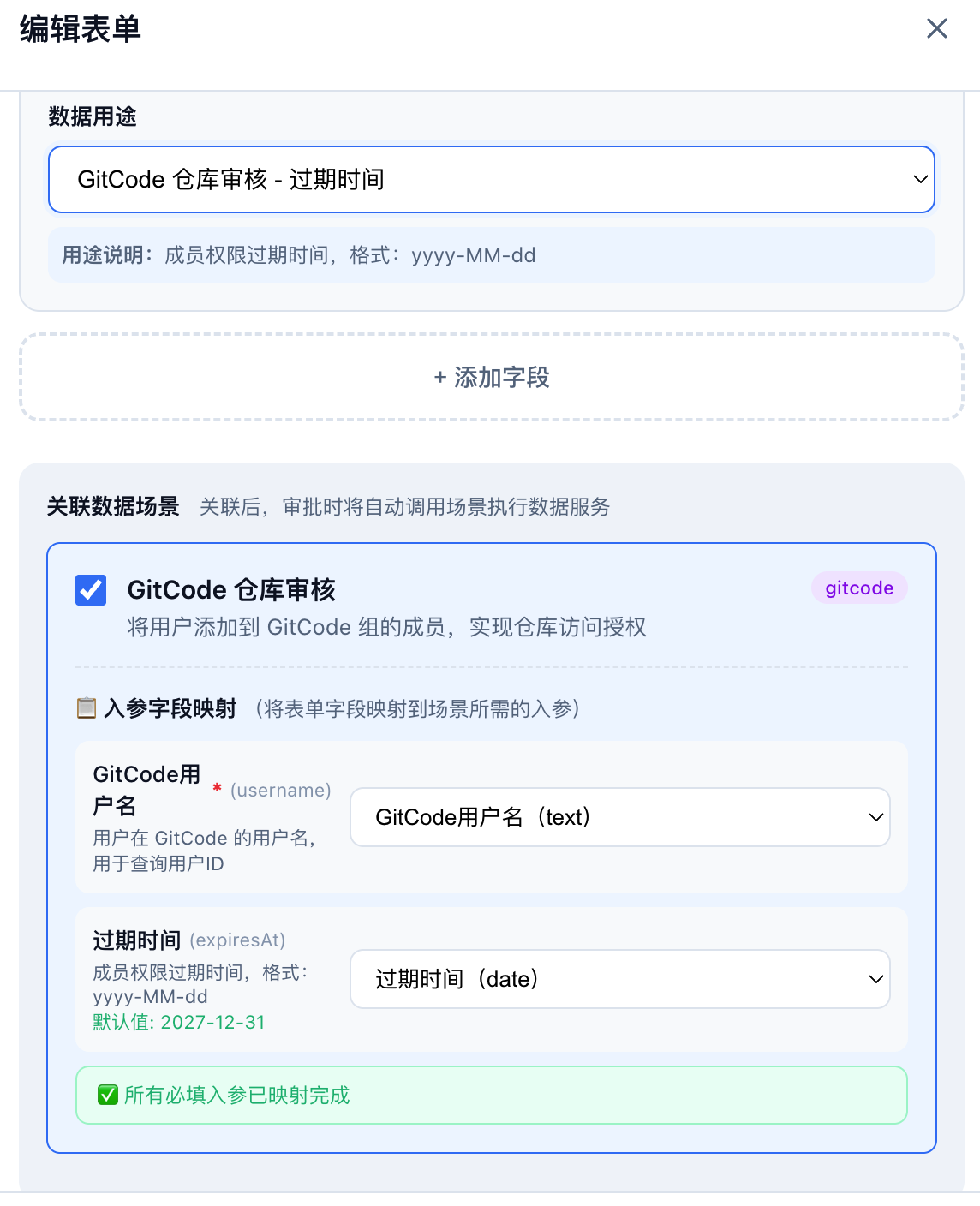Close the 编辑表单 dialog with the X icon
The height and width of the screenshot is (1206, 980).
[936, 29]
